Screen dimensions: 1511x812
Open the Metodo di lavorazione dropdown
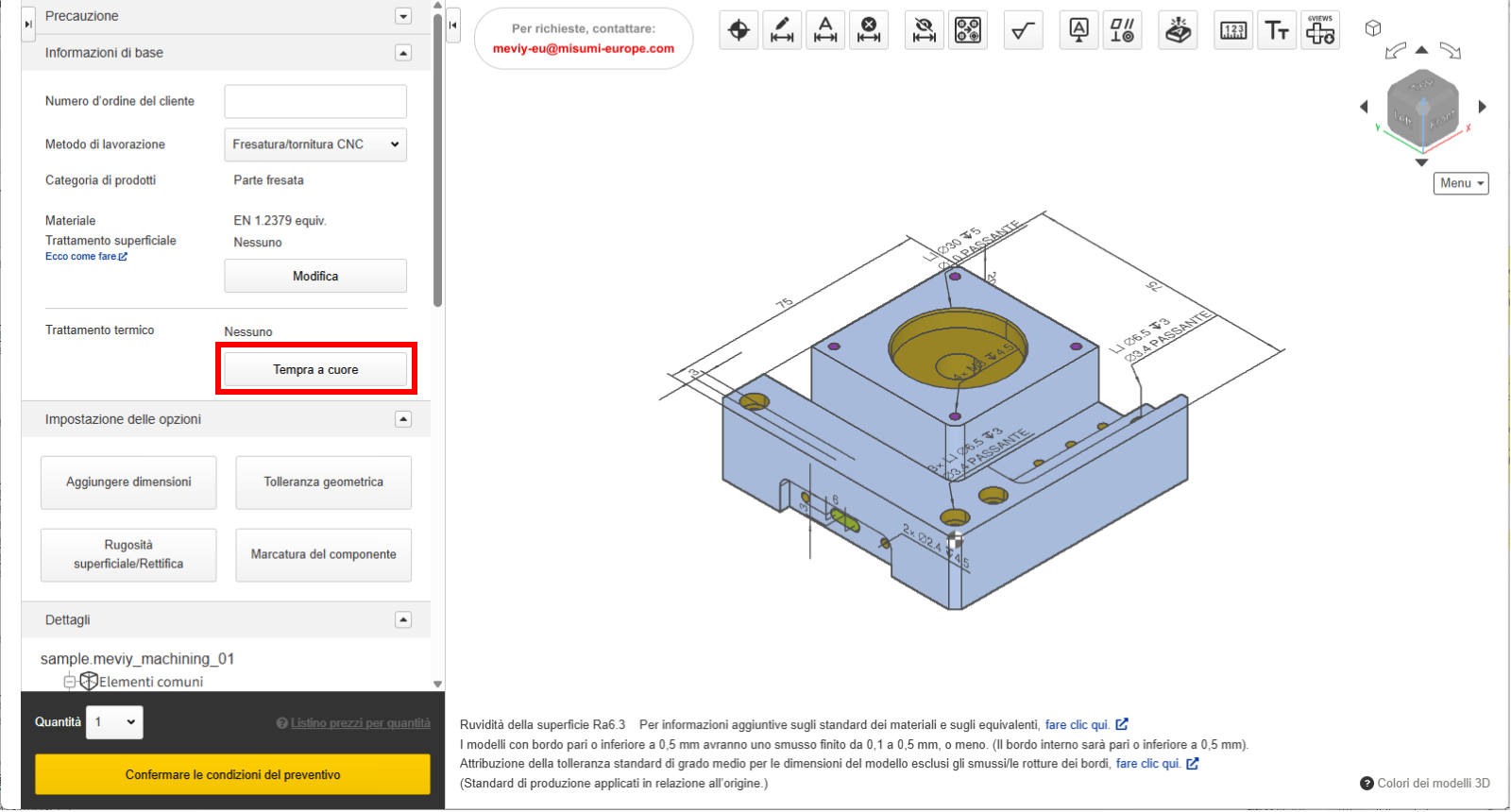(x=315, y=144)
